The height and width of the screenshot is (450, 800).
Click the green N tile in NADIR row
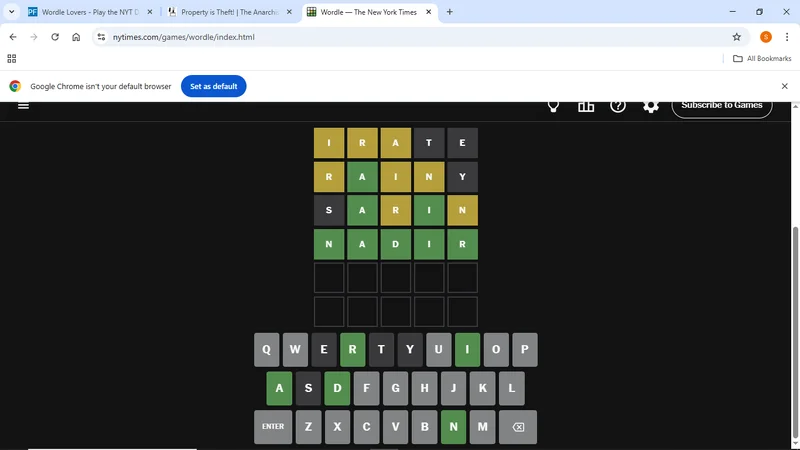[329, 244]
